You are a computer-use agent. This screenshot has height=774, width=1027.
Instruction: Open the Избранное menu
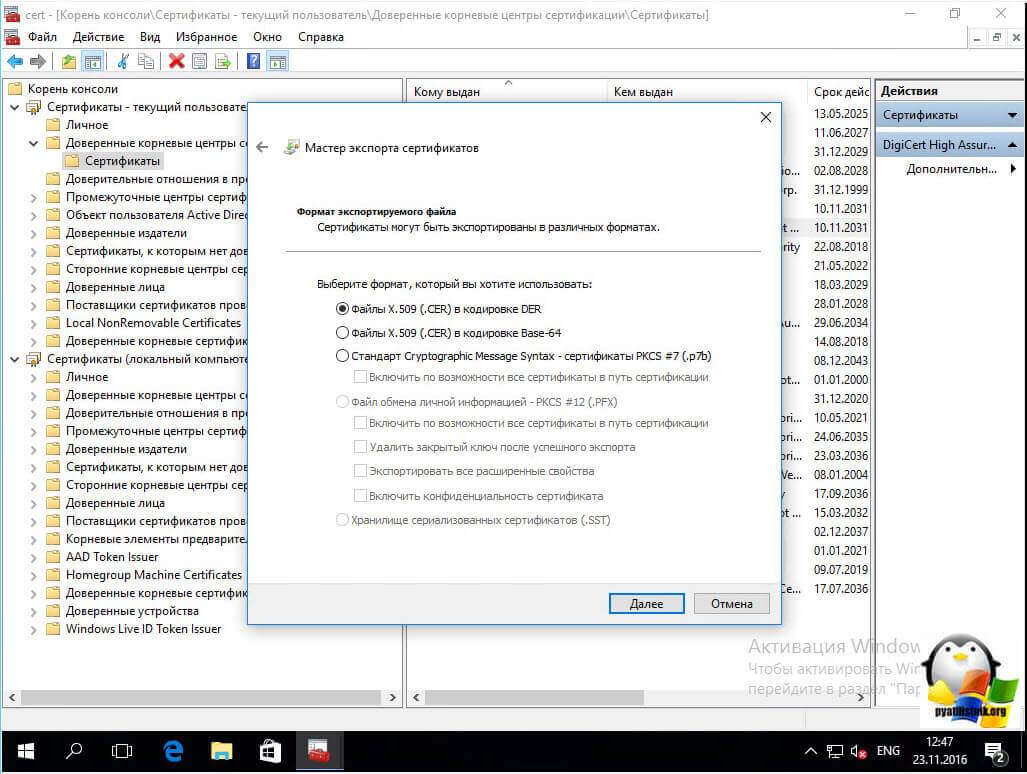coord(206,37)
